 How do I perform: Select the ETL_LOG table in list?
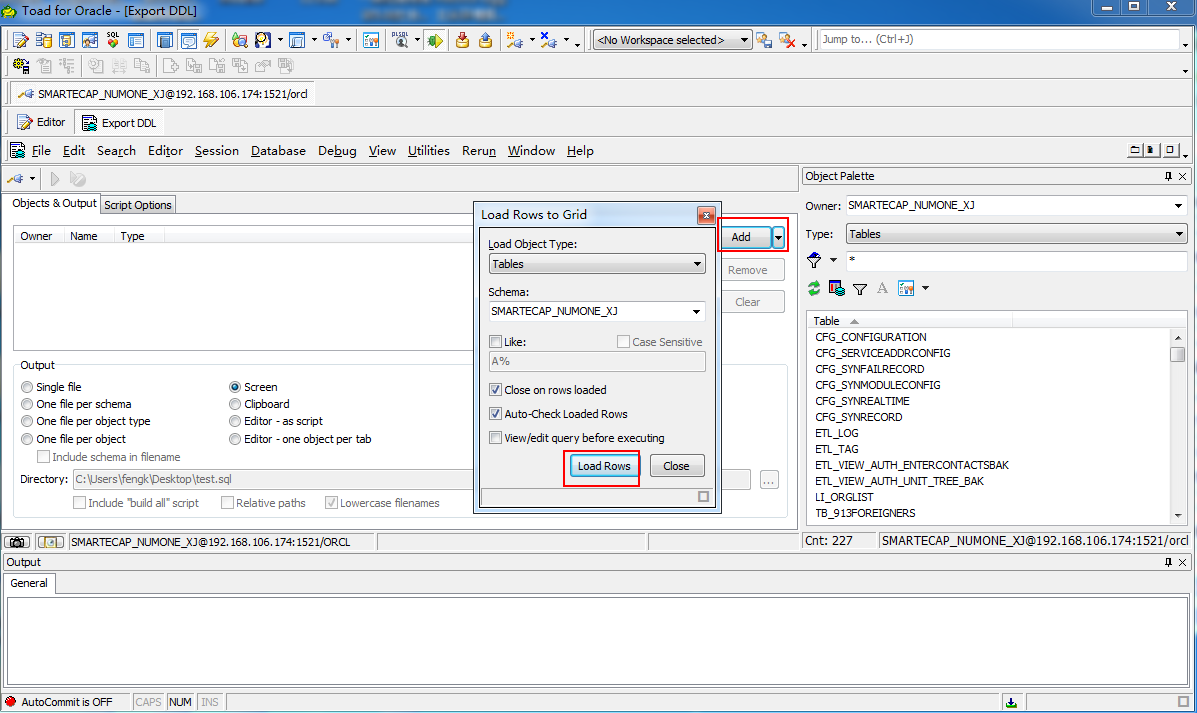(837, 434)
